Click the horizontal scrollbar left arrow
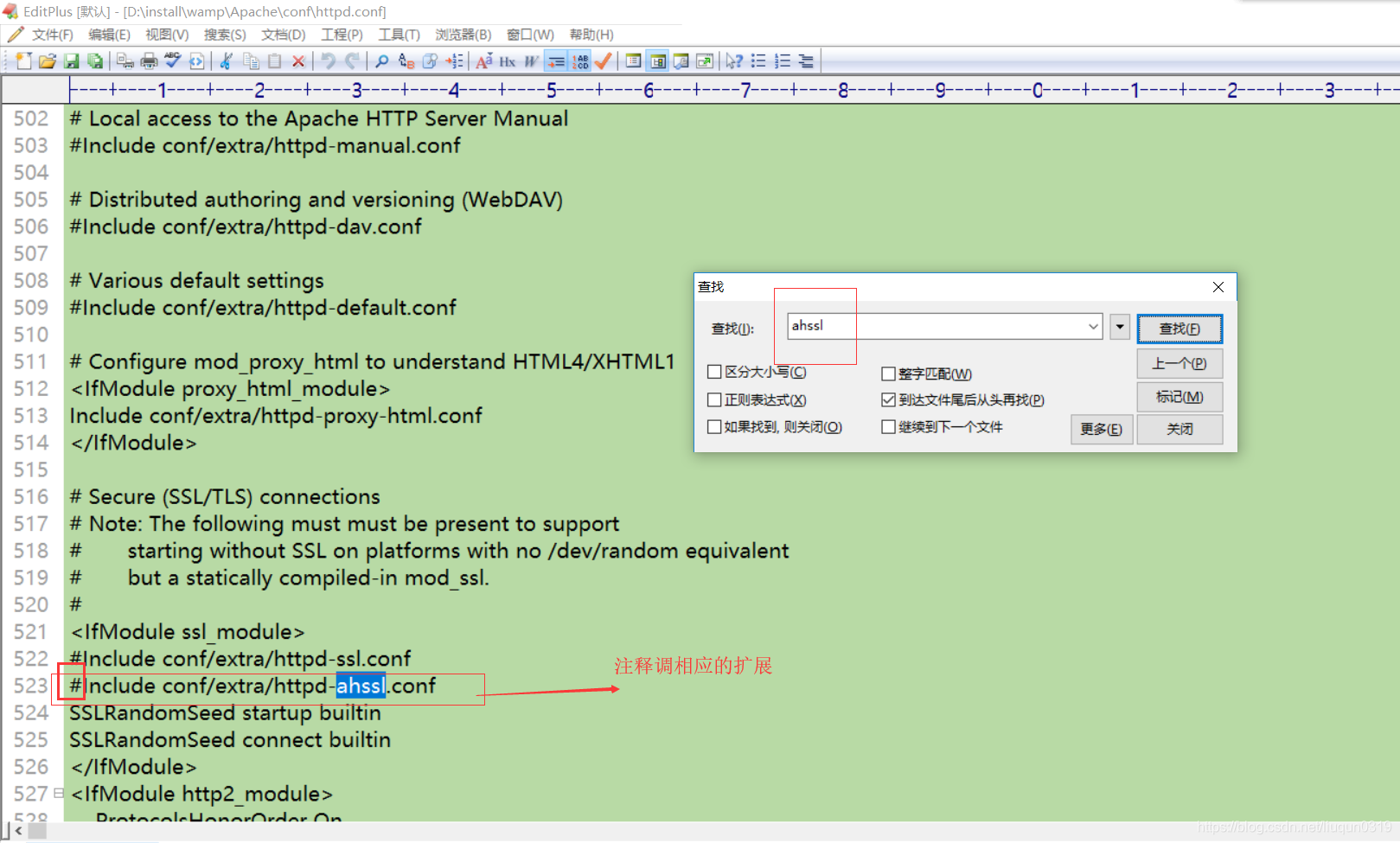 18,830
